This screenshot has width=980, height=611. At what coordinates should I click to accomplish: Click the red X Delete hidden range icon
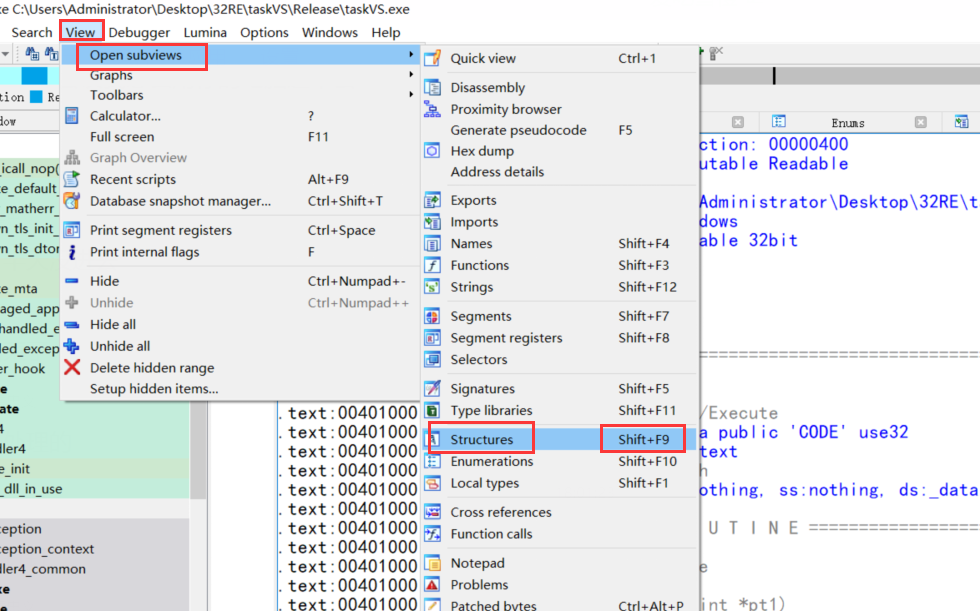(x=72, y=367)
